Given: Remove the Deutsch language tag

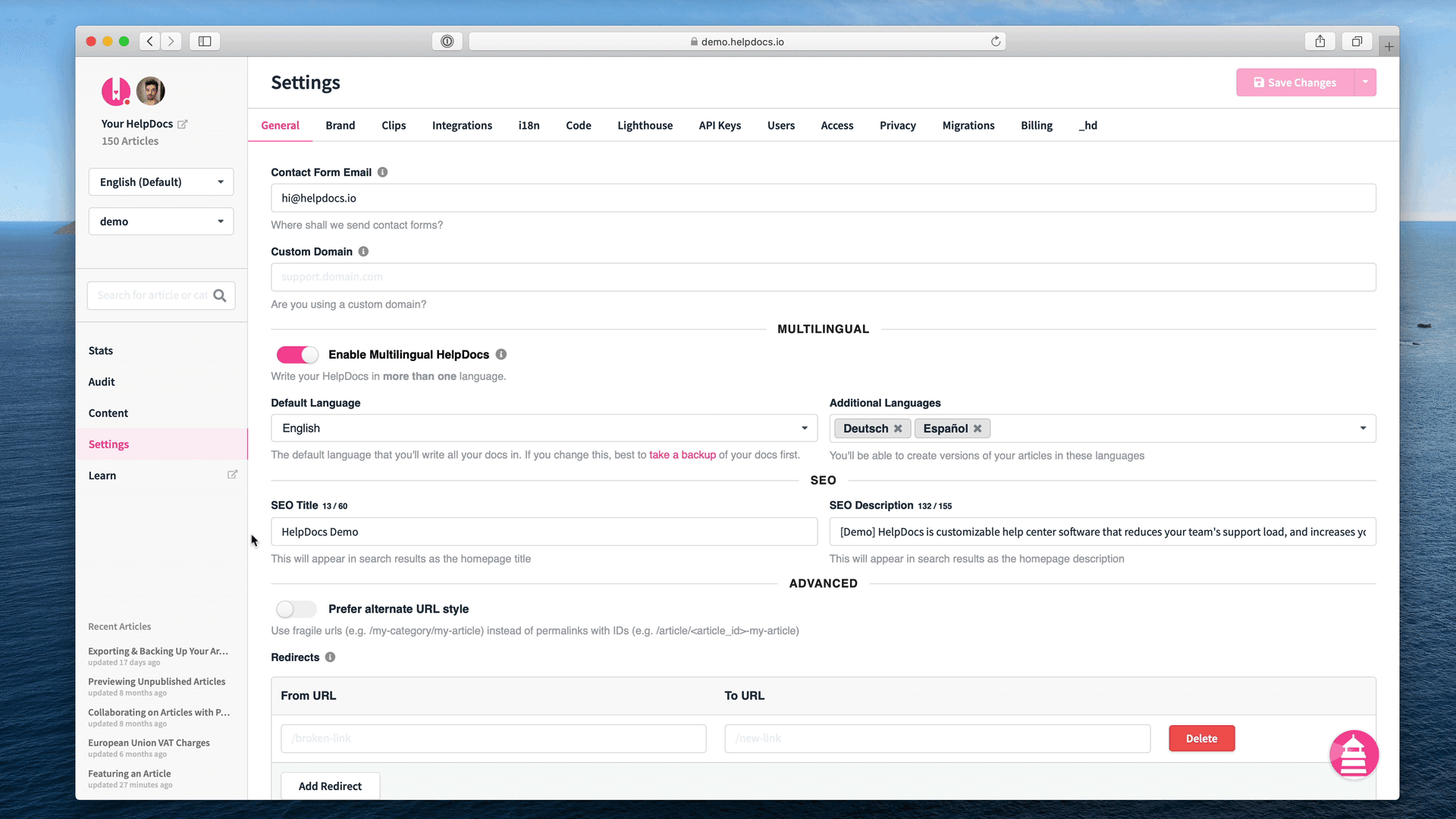Looking at the screenshot, I should coord(898,428).
